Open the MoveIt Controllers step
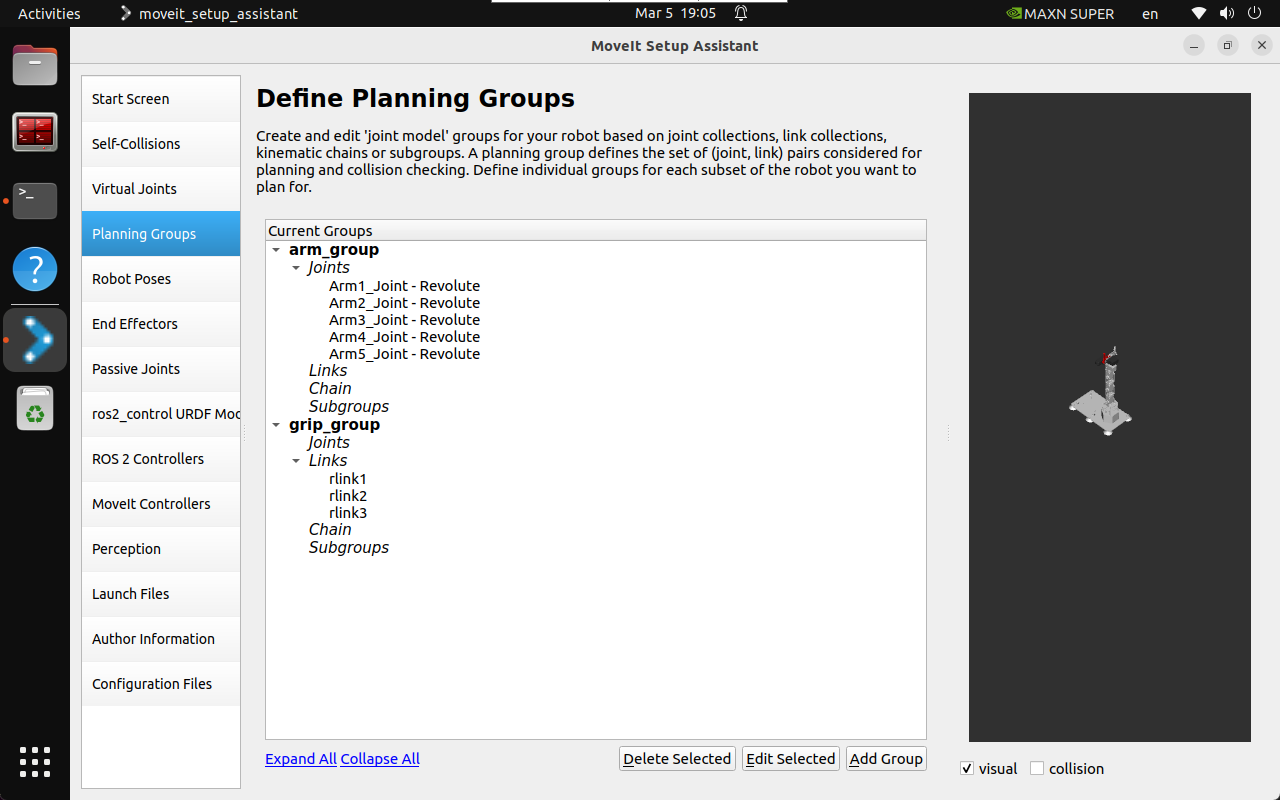Viewport: 1280px width, 800px height. coord(161,504)
